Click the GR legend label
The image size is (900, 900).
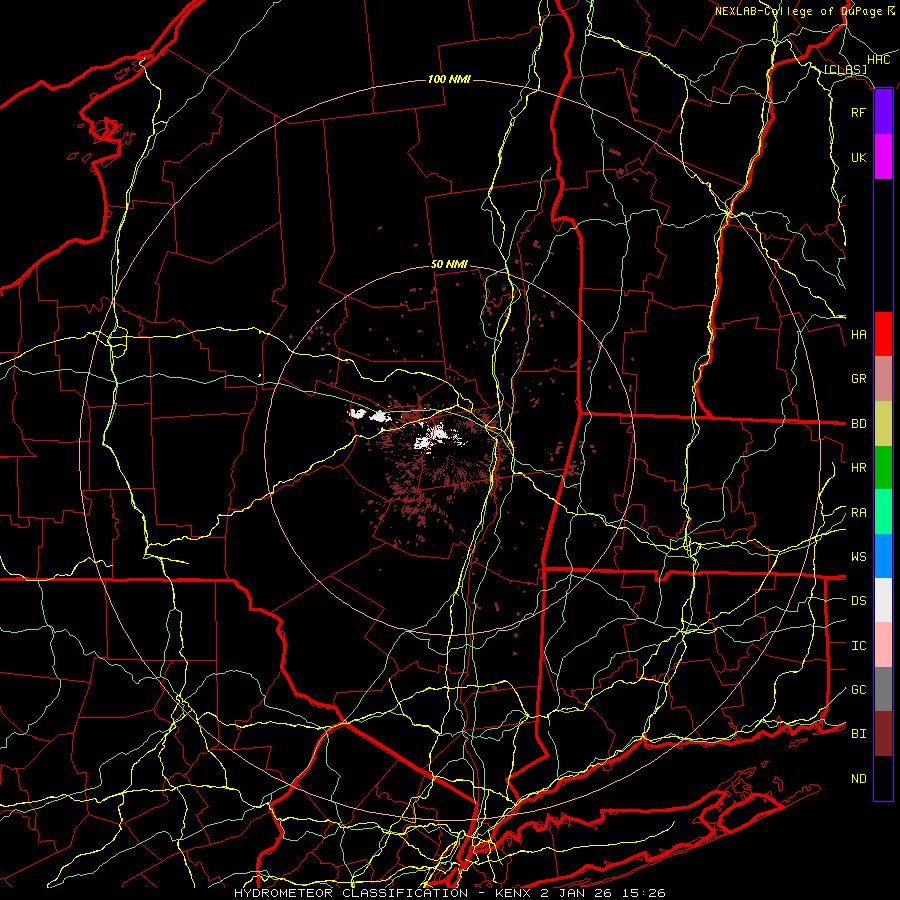(858, 379)
